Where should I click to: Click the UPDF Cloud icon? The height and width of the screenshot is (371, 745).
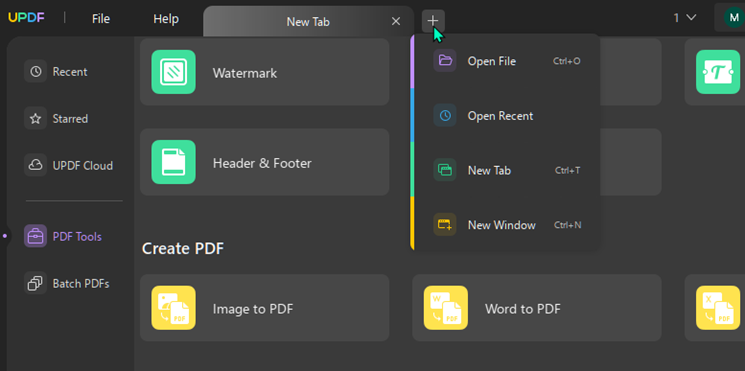[x=36, y=165]
